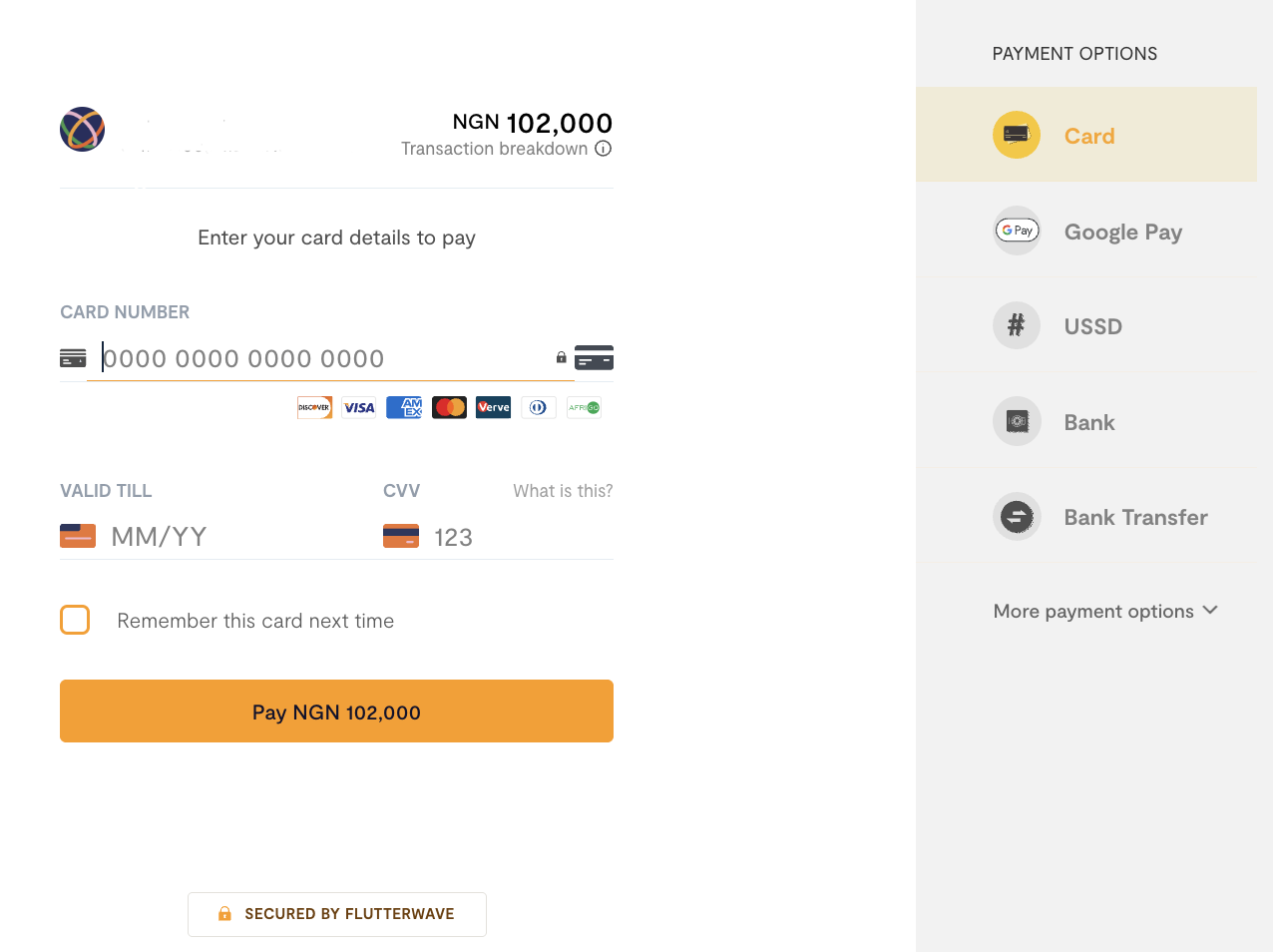Click the Bank payment option icon
This screenshot has width=1273, height=952.
pyautogui.click(x=1017, y=421)
